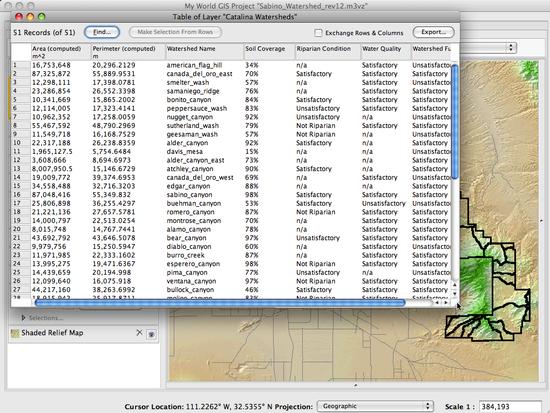The image size is (550, 413).
Task: Click the Find... button
Action: pos(102,32)
